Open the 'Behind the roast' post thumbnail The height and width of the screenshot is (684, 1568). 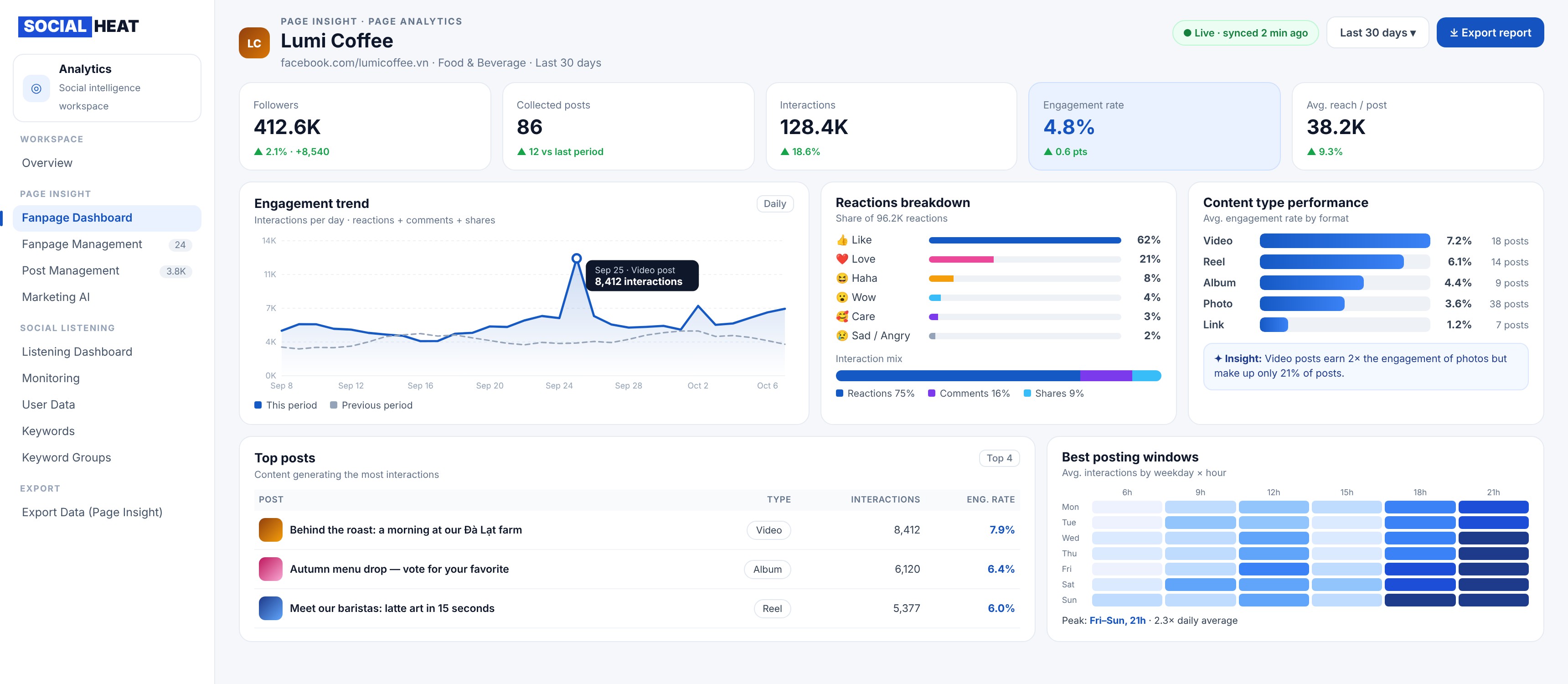click(270, 530)
